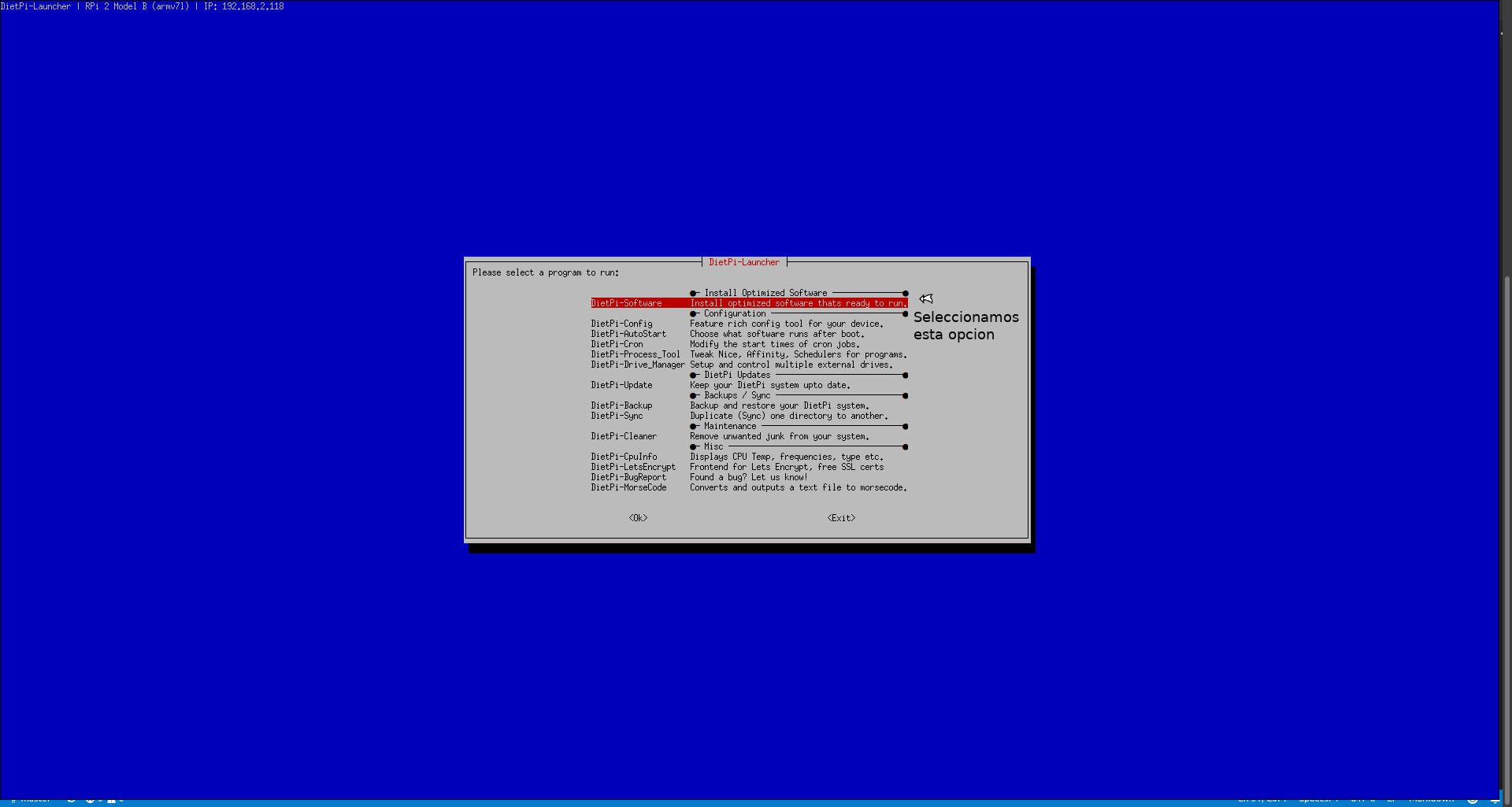Click the arrow annotation pointing at DietPi-Software
Viewport: 1512px width, 807px height.
(926, 298)
